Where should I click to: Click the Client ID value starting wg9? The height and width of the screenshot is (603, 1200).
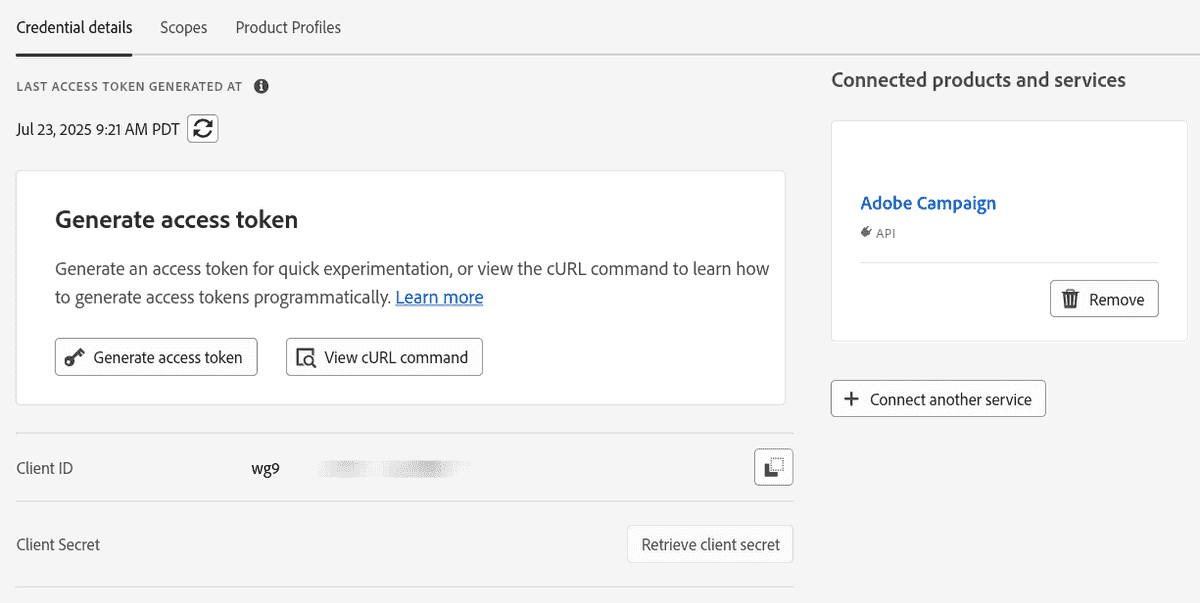tap(266, 467)
